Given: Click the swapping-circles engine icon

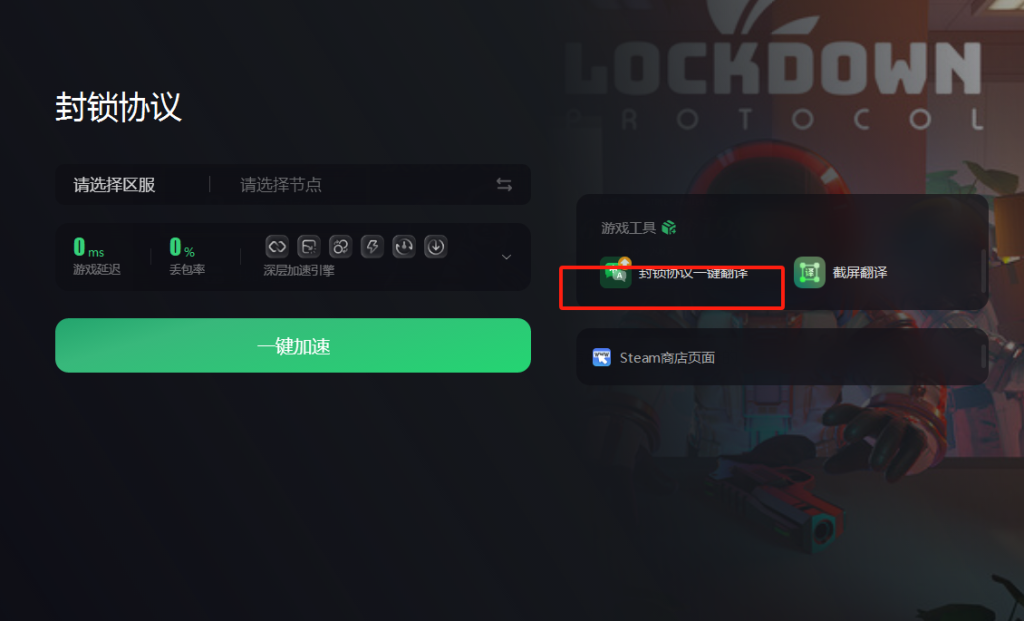Looking at the screenshot, I should click(340, 246).
